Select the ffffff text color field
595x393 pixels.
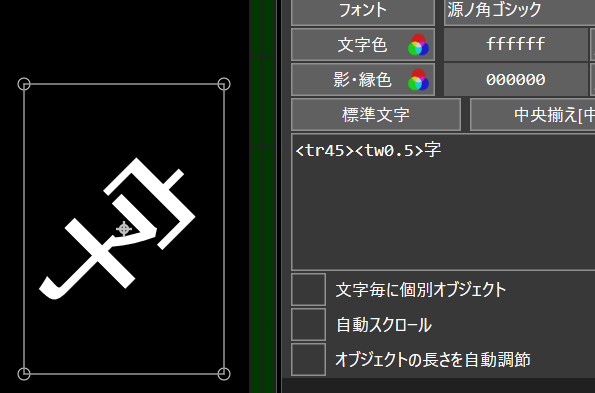pyautogui.click(x=516, y=44)
